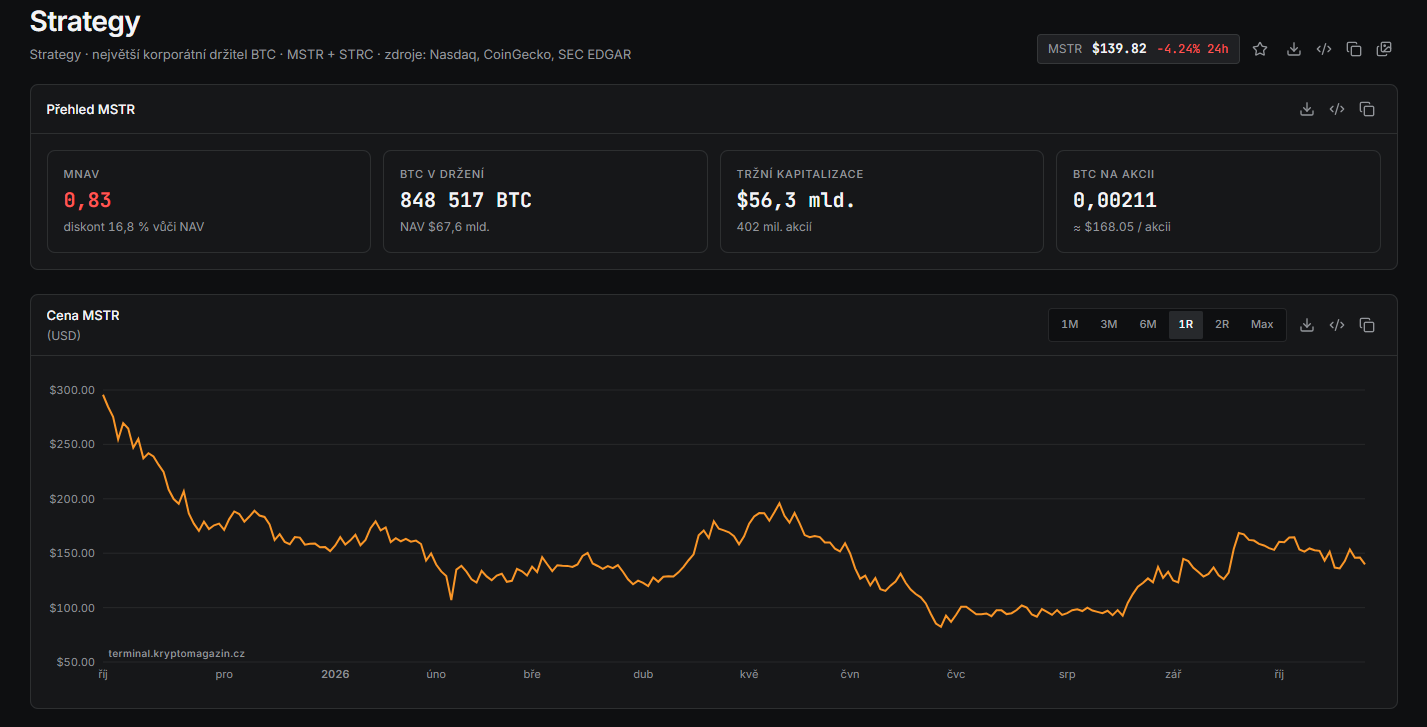This screenshot has width=1427, height=727.
Task: Click the '$300.00' y-axis label
Action: pyautogui.click(x=72, y=390)
